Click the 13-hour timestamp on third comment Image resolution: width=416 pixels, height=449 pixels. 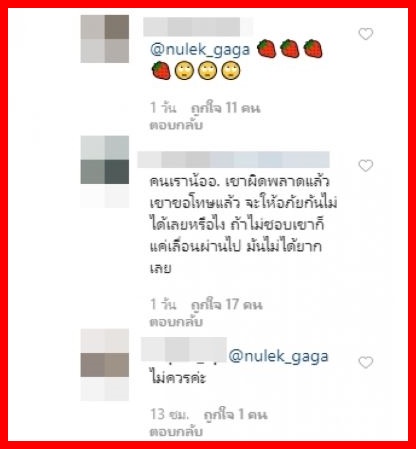(x=170, y=414)
